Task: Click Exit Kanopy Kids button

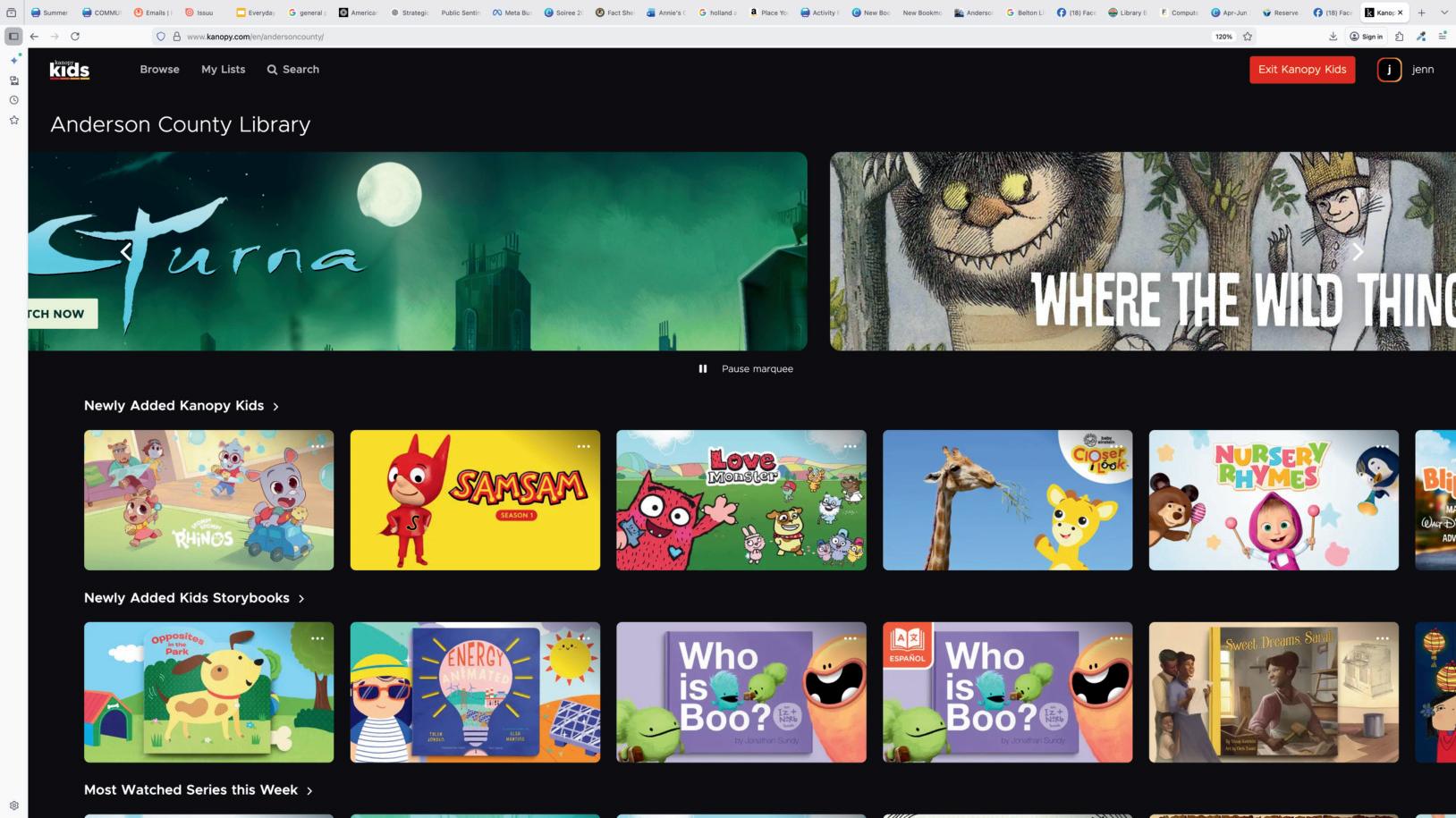Action: click(x=1302, y=70)
